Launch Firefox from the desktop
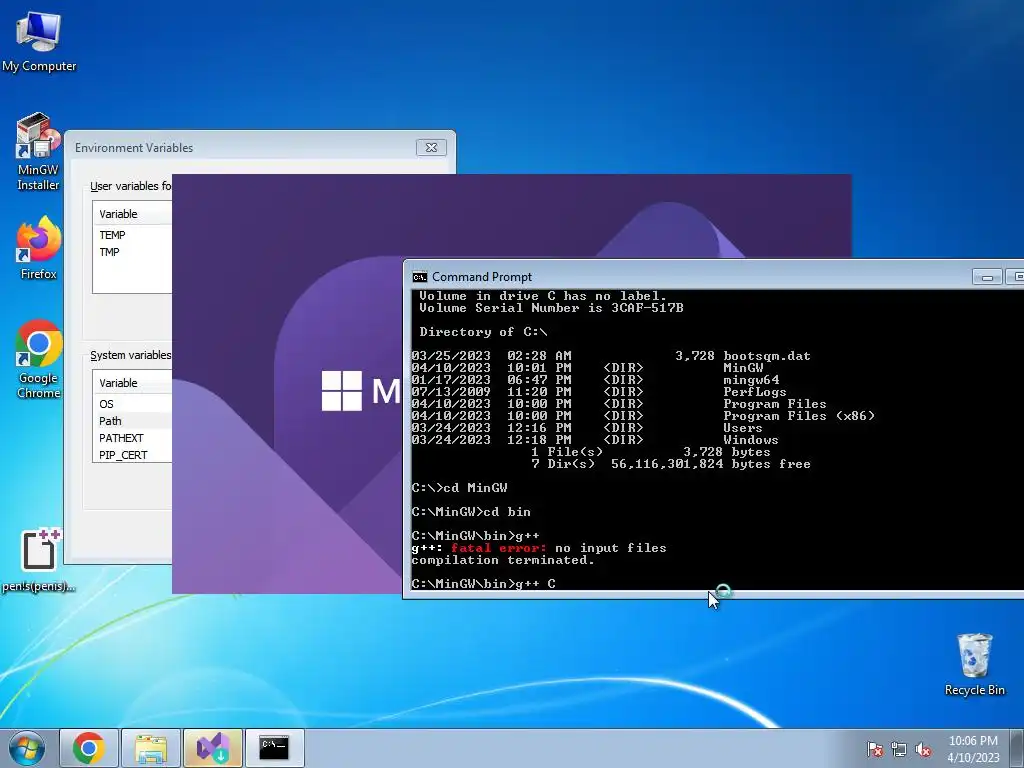1024x768 pixels. [38, 249]
